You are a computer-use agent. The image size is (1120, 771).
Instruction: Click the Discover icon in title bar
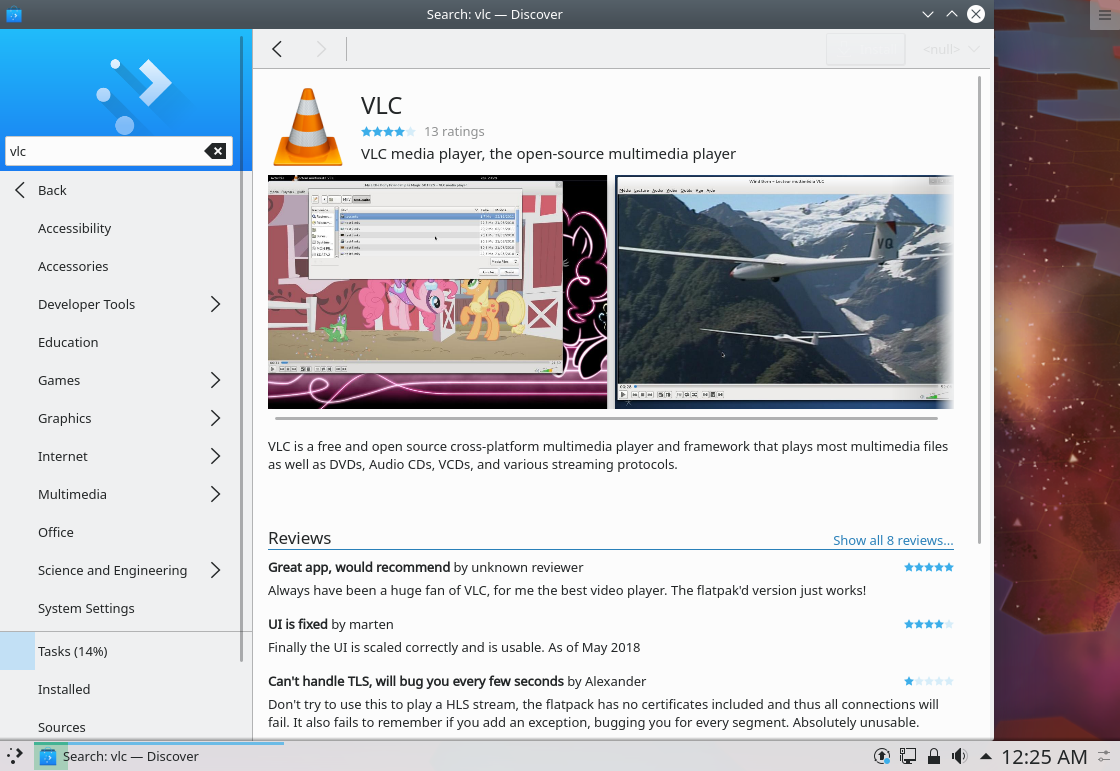14,14
